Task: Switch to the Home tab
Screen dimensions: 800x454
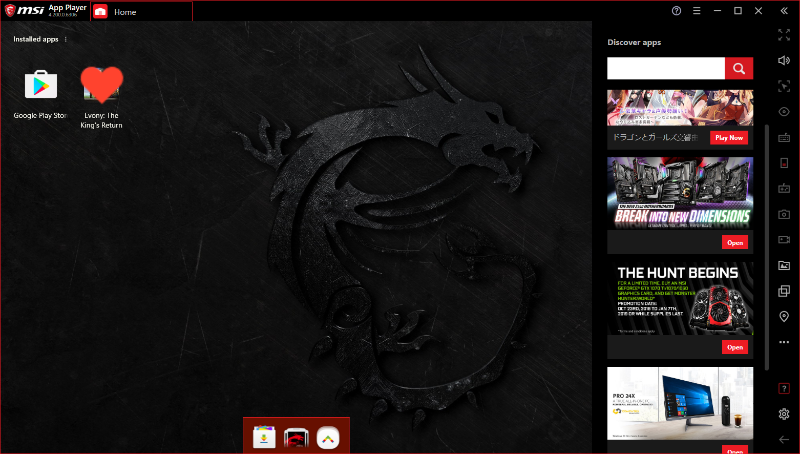Action: [x=141, y=12]
